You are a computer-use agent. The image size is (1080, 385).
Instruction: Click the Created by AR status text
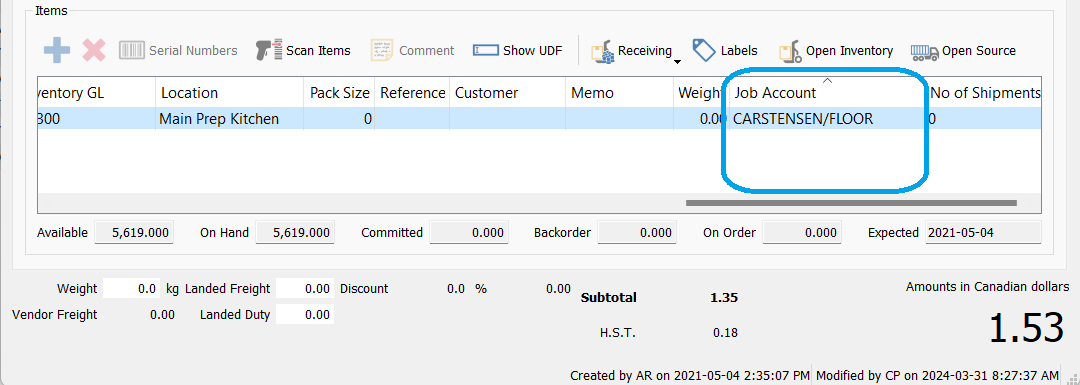pyautogui.click(x=689, y=375)
